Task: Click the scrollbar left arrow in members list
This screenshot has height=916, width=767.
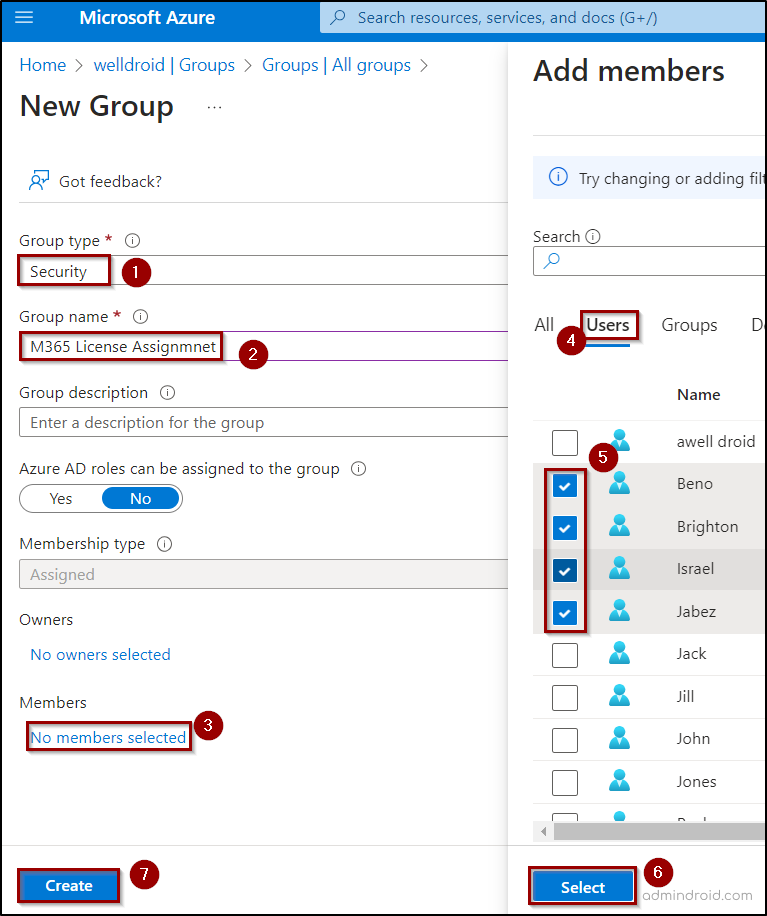Action: (x=543, y=831)
